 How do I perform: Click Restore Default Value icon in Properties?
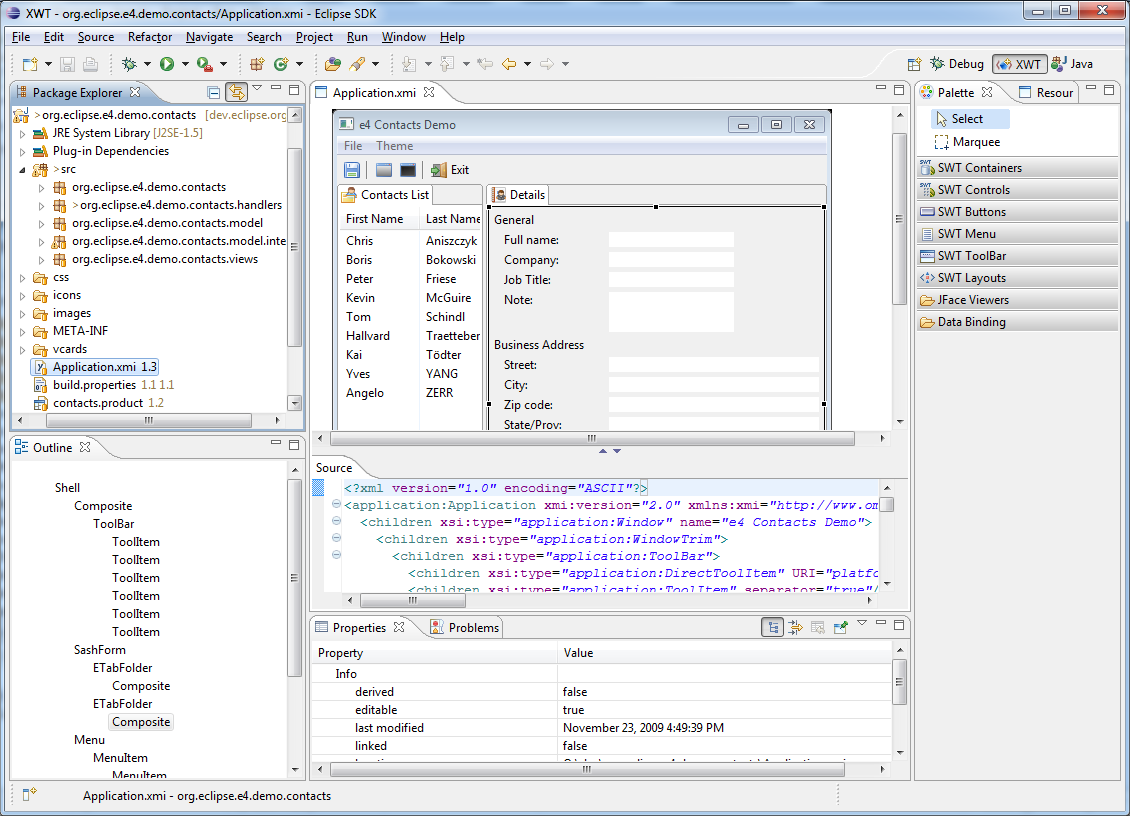pos(817,628)
